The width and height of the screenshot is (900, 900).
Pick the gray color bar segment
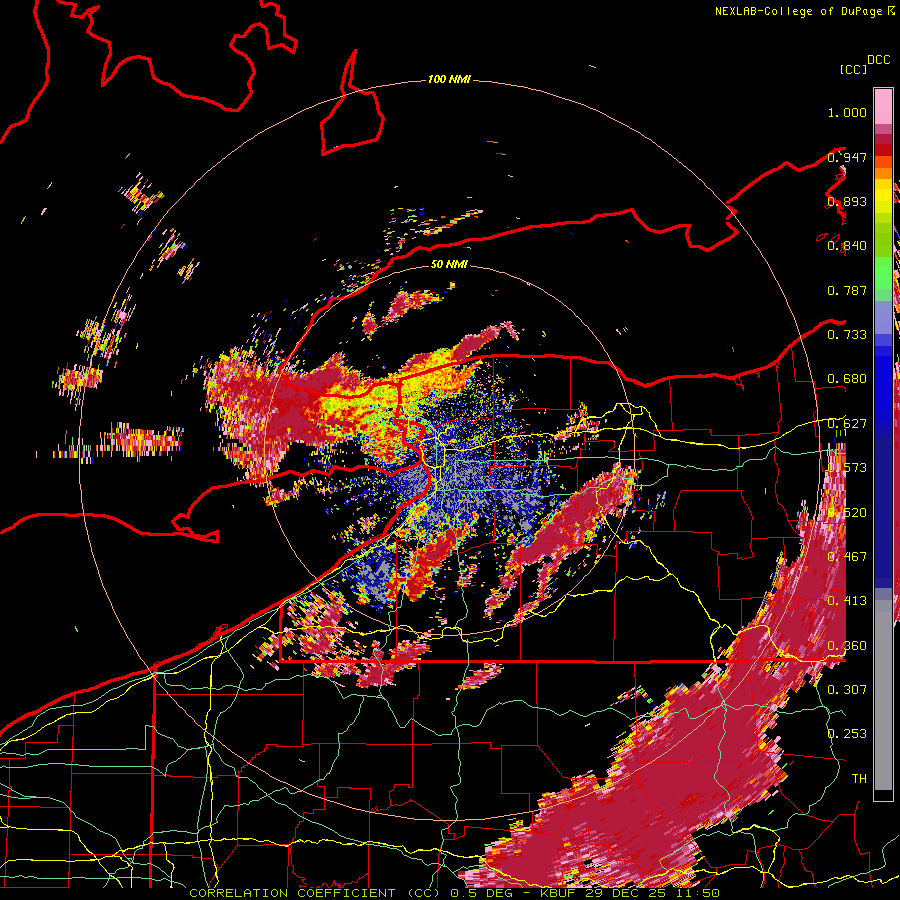883,695
